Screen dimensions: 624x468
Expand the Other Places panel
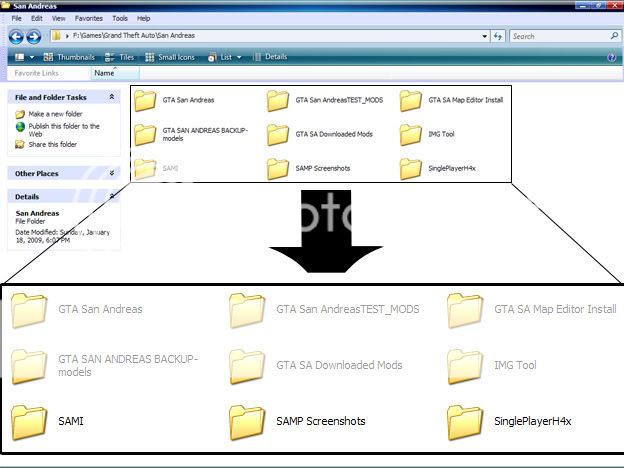(x=112, y=173)
